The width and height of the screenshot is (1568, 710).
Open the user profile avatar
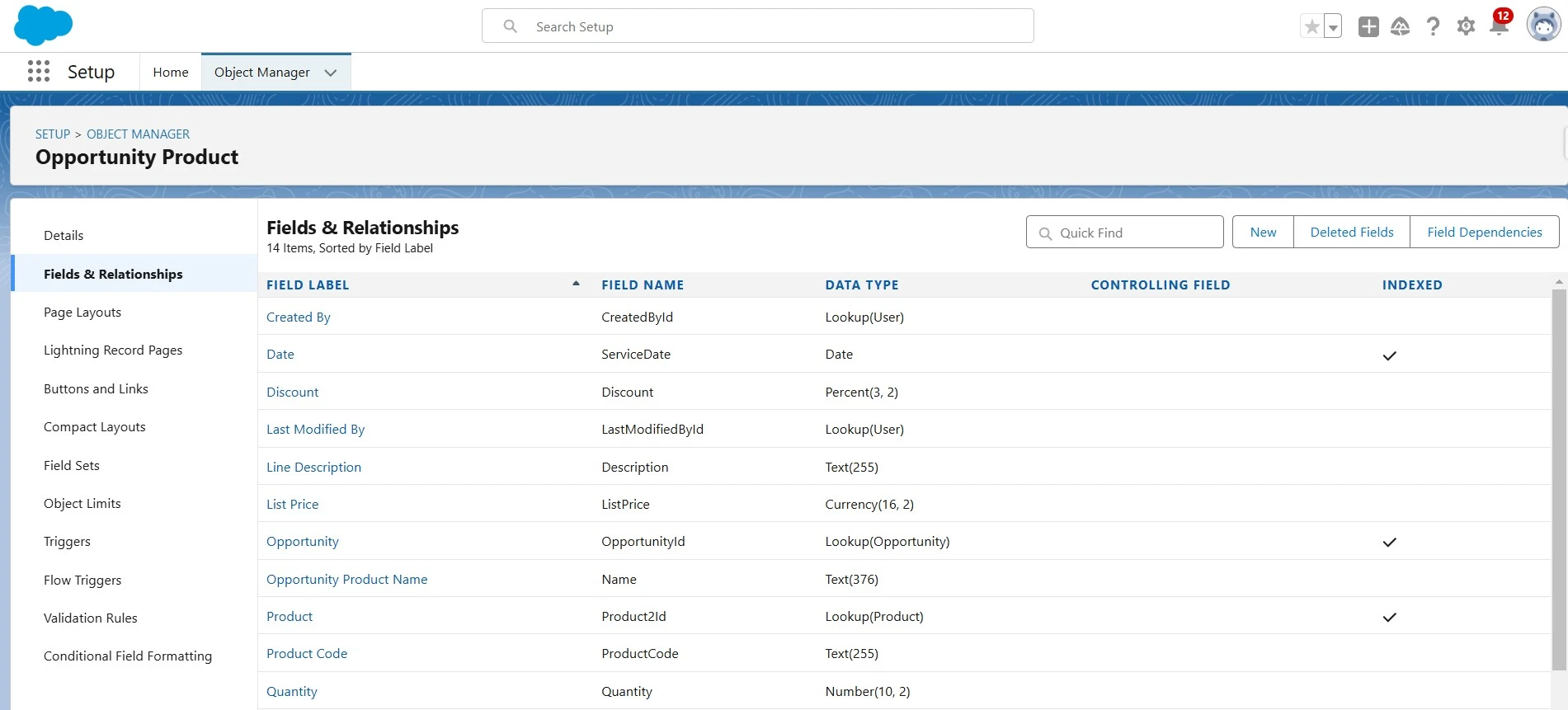point(1542,26)
